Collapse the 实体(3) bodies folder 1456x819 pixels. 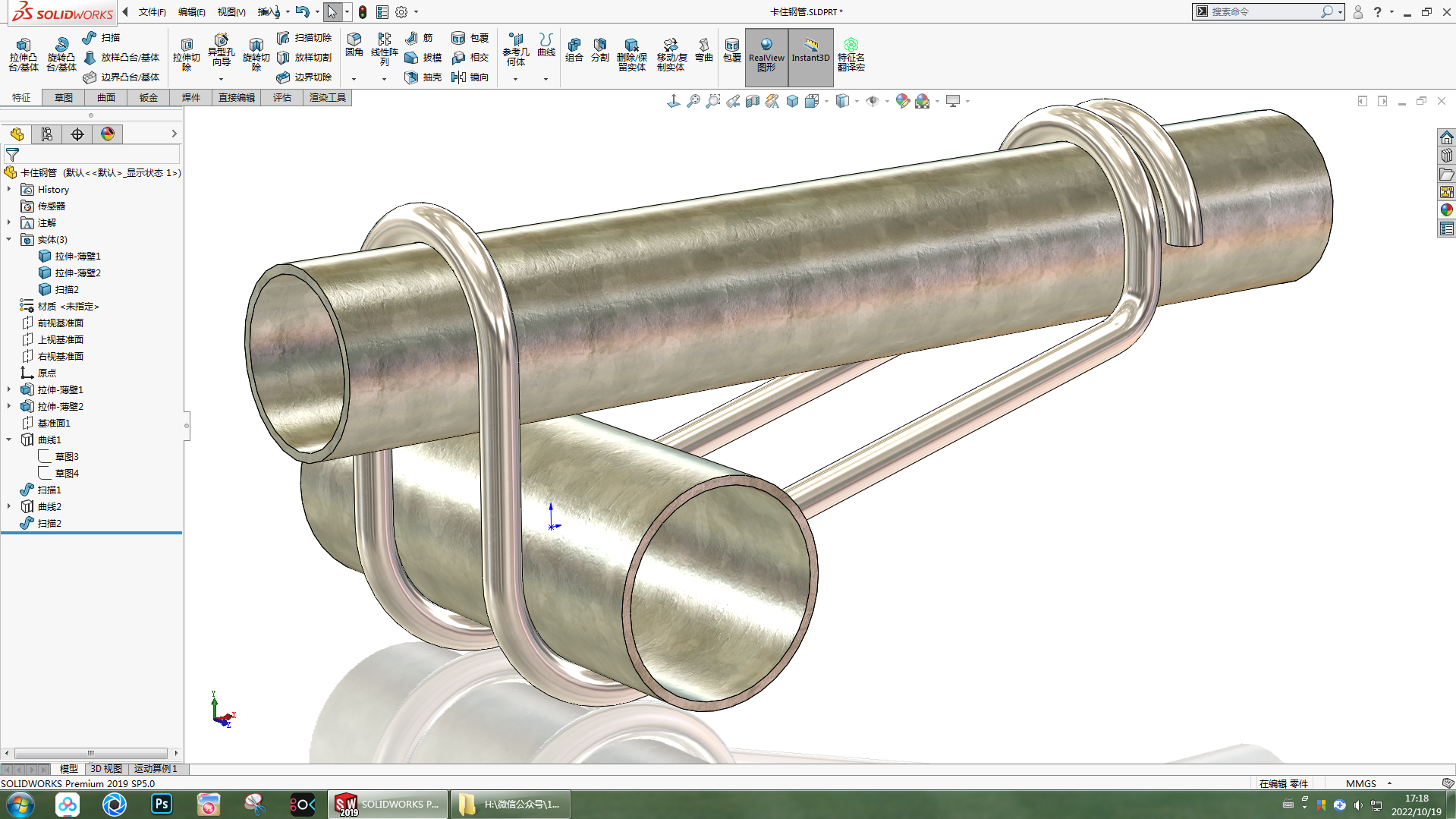click(x=9, y=239)
